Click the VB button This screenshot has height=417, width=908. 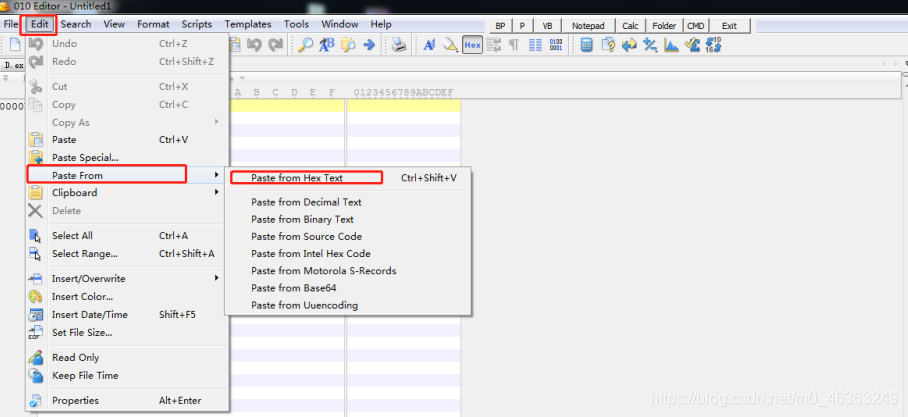tap(547, 25)
